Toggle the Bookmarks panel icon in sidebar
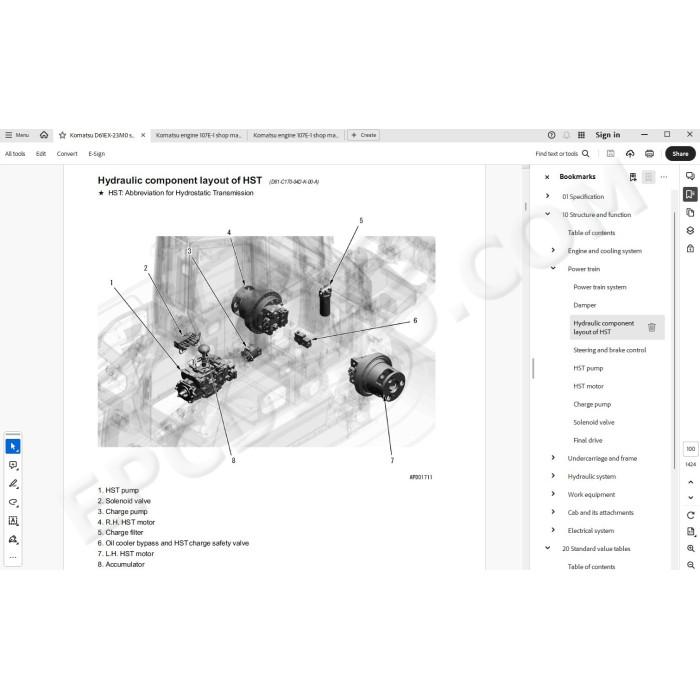Viewport: 700px width, 700px height. click(690, 194)
